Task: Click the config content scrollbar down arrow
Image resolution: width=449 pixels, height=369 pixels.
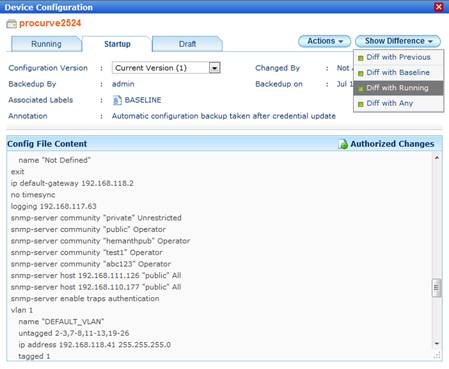Action: click(x=437, y=344)
